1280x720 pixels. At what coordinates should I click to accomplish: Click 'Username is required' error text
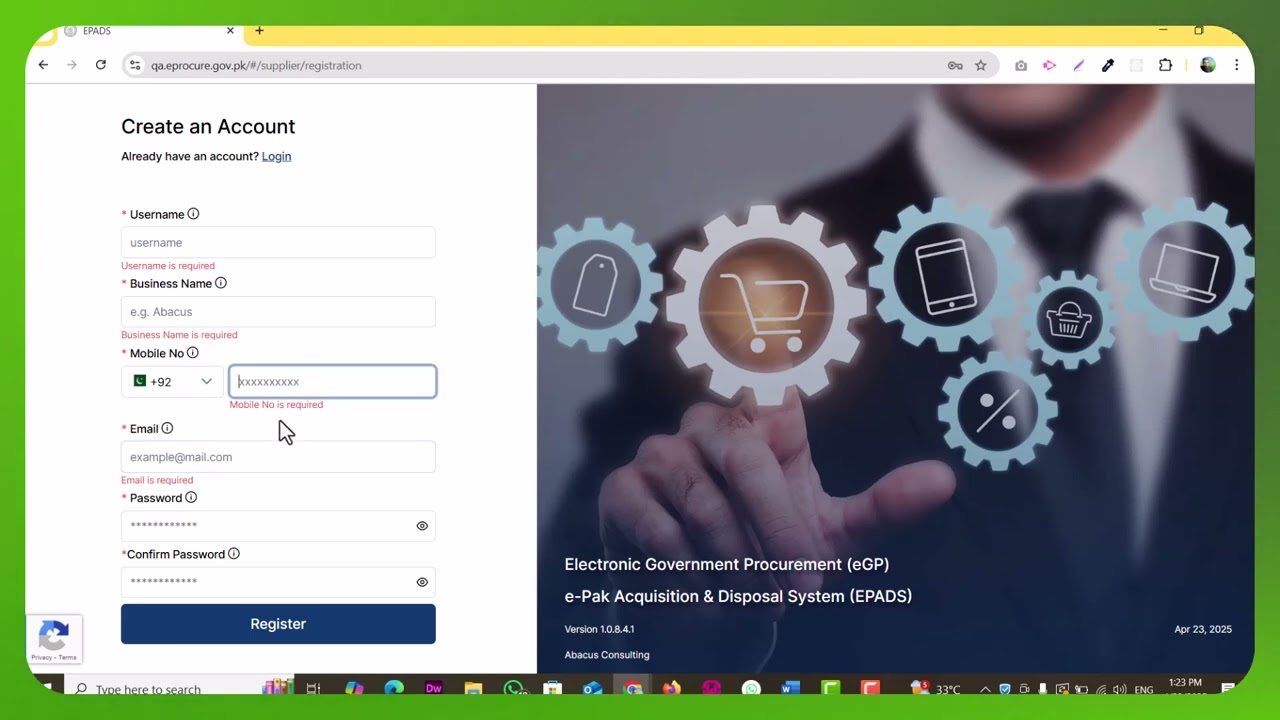pyautogui.click(x=168, y=266)
